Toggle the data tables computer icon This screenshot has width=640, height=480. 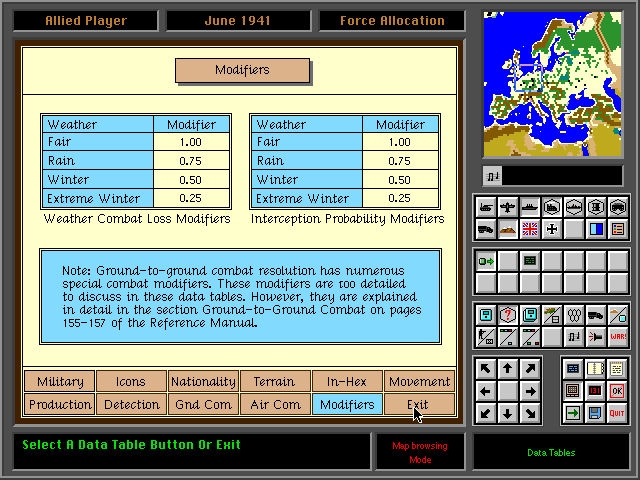[x=572, y=391]
